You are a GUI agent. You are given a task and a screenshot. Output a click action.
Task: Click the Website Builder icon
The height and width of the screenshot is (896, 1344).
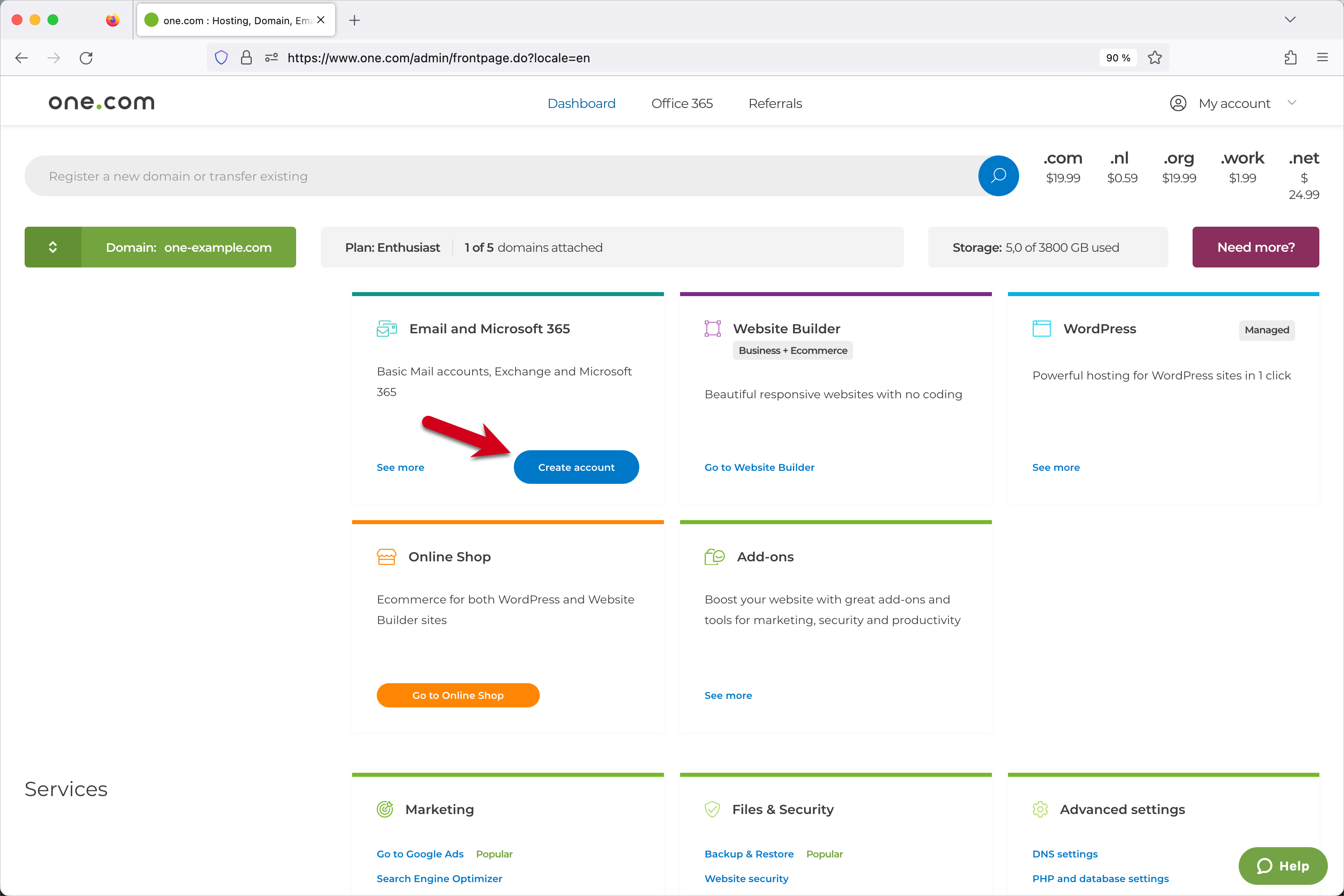point(713,328)
